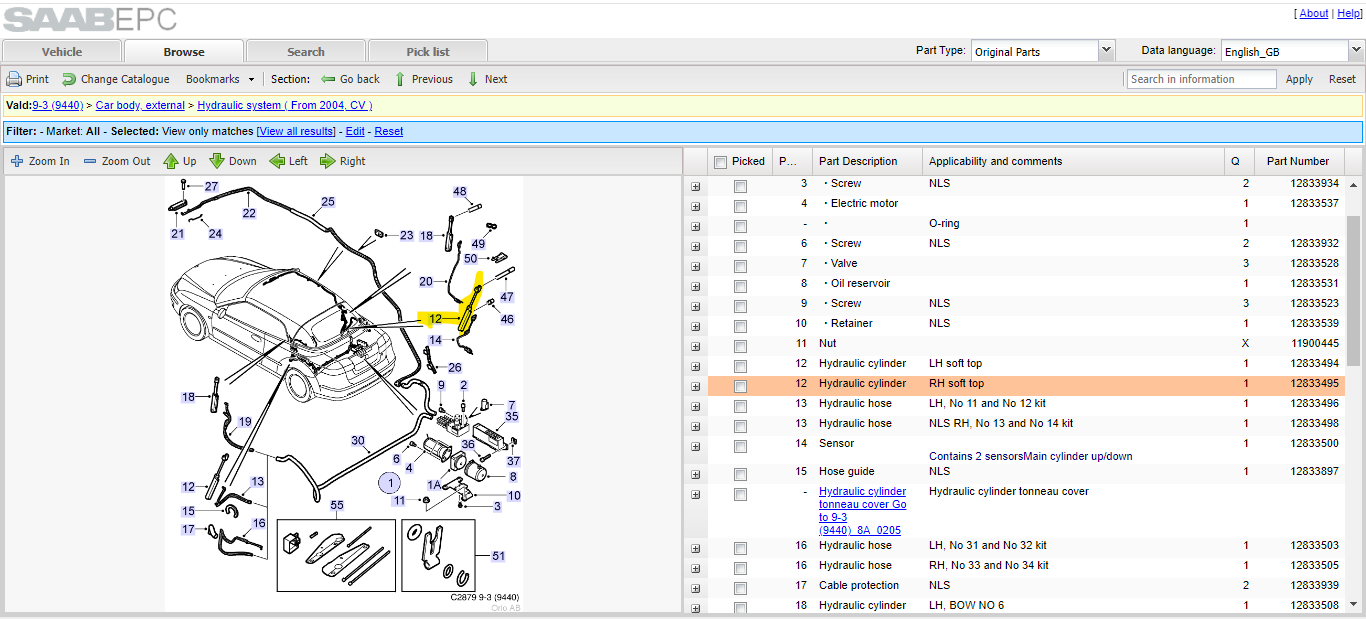Toggle the Picked header checkbox
1366x619 pixels.
pos(720,162)
